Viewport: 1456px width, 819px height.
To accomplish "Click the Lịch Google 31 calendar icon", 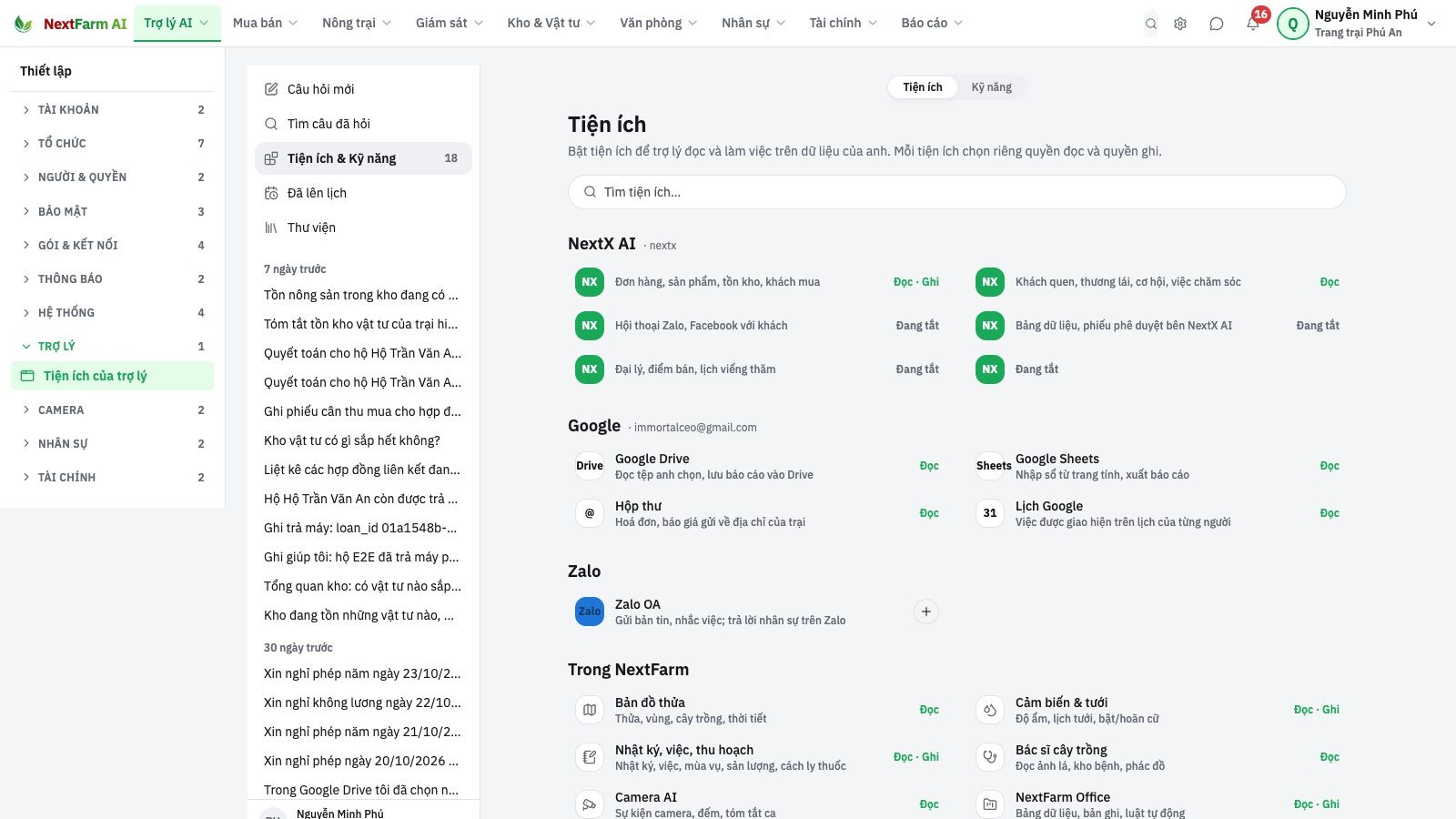I will point(990,513).
